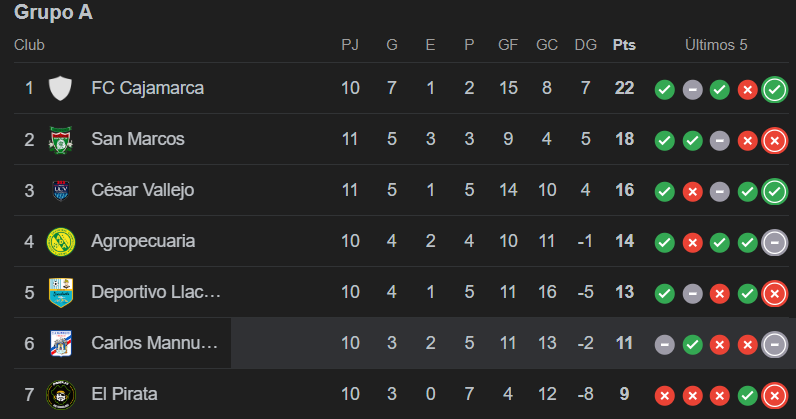796x419 pixels.
Task: Select the César Vallejo team name
Action: (x=142, y=190)
